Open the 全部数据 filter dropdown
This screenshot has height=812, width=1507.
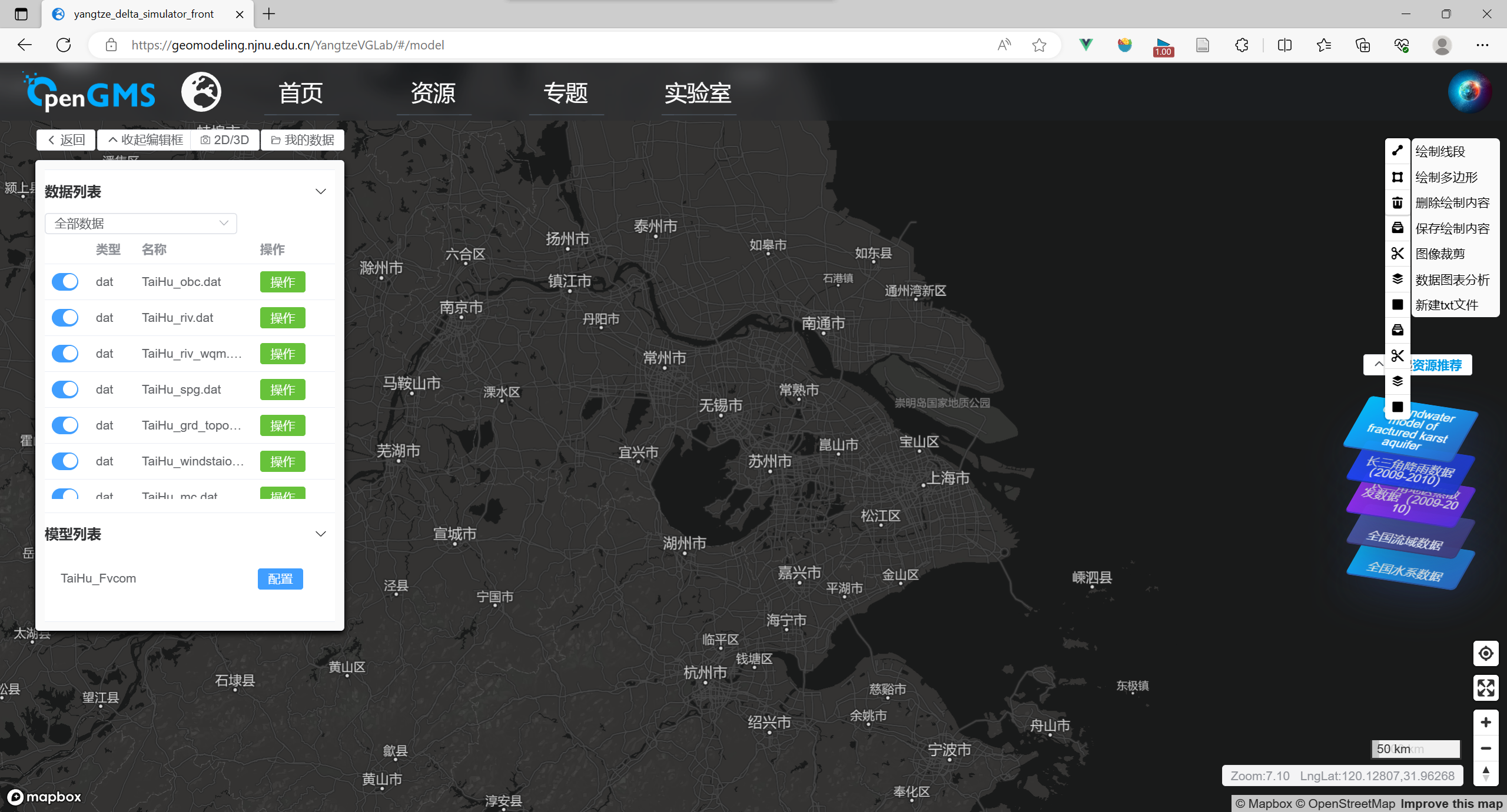pyautogui.click(x=141, y=224)
